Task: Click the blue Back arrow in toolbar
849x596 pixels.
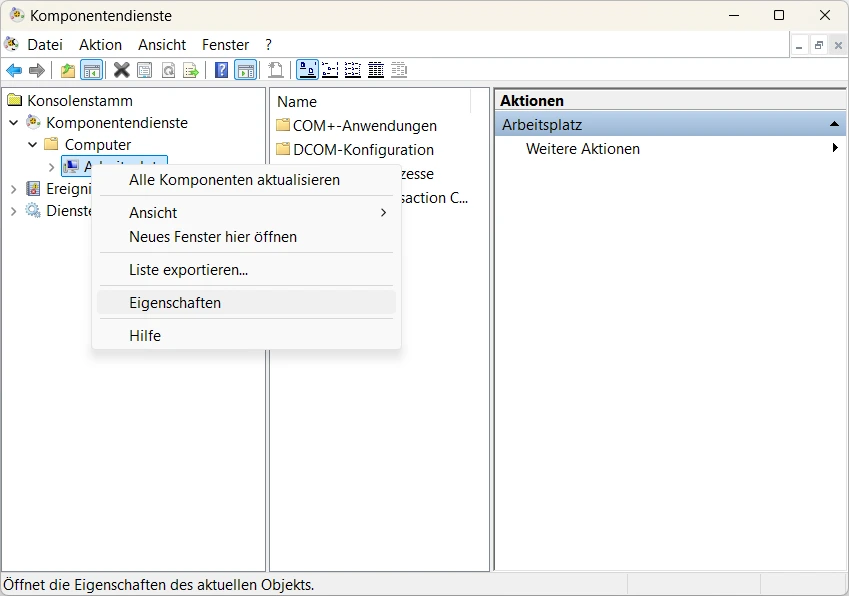Action: (14, 70)
